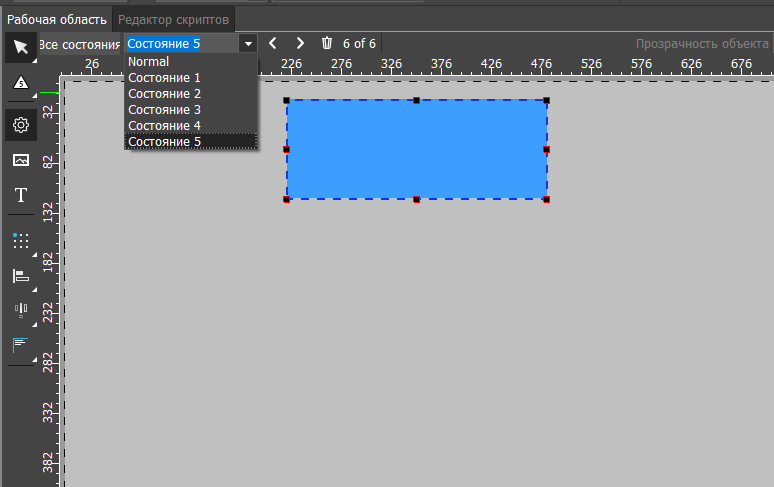Viewport: 774px width, 487px height.
Task: Collapse the state dropdown arrow
Action: 247,44
